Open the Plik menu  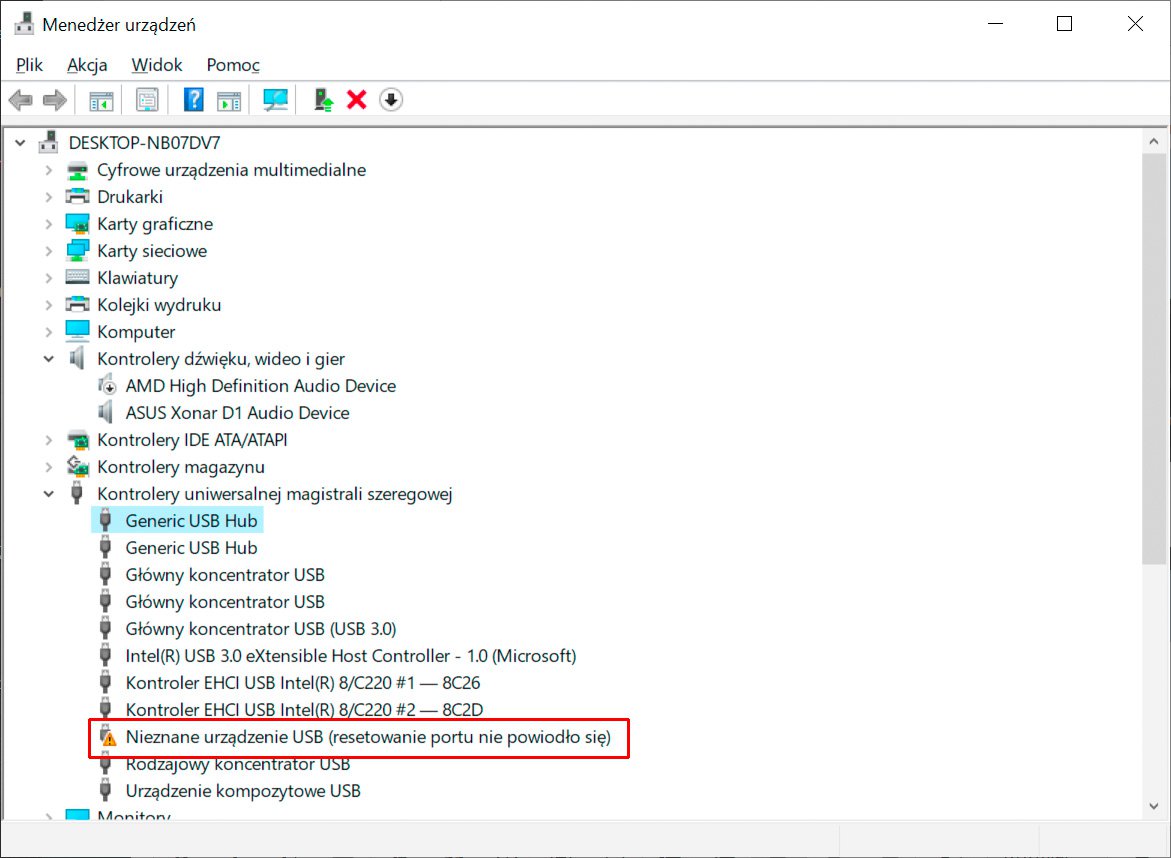point(29,65)
